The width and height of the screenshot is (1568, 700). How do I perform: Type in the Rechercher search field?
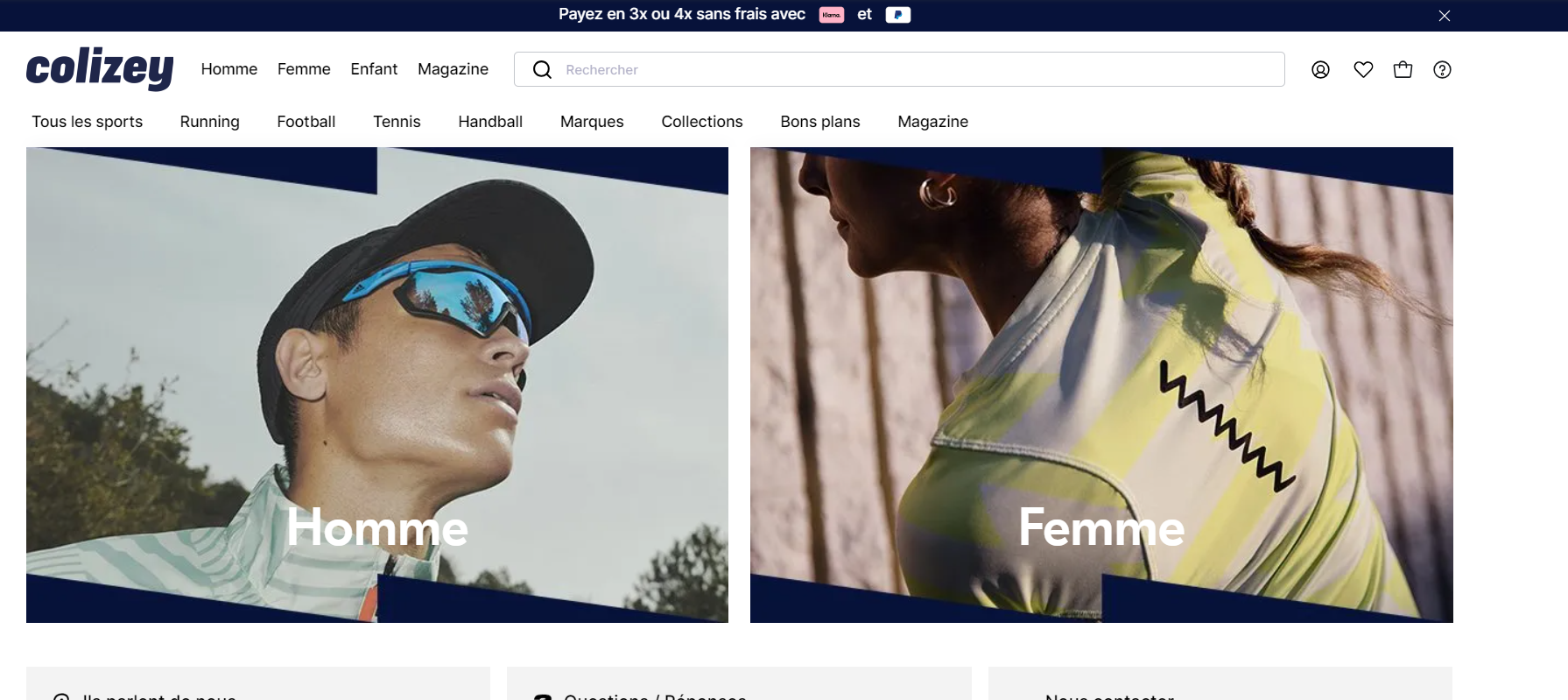[919, 70]
